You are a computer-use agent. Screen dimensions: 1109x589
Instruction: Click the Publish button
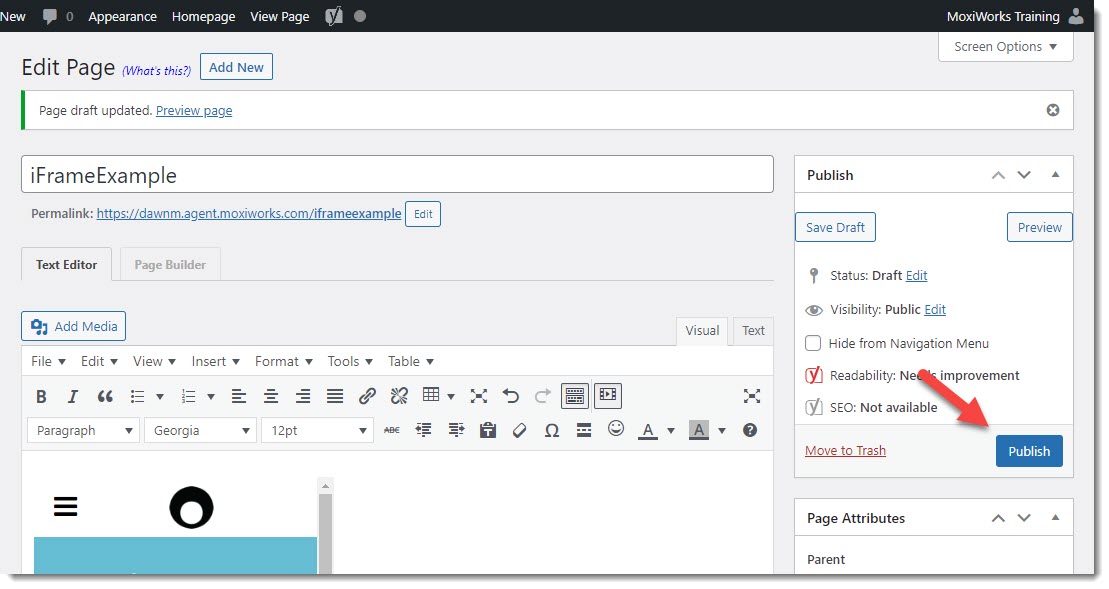pos(1028,451)
